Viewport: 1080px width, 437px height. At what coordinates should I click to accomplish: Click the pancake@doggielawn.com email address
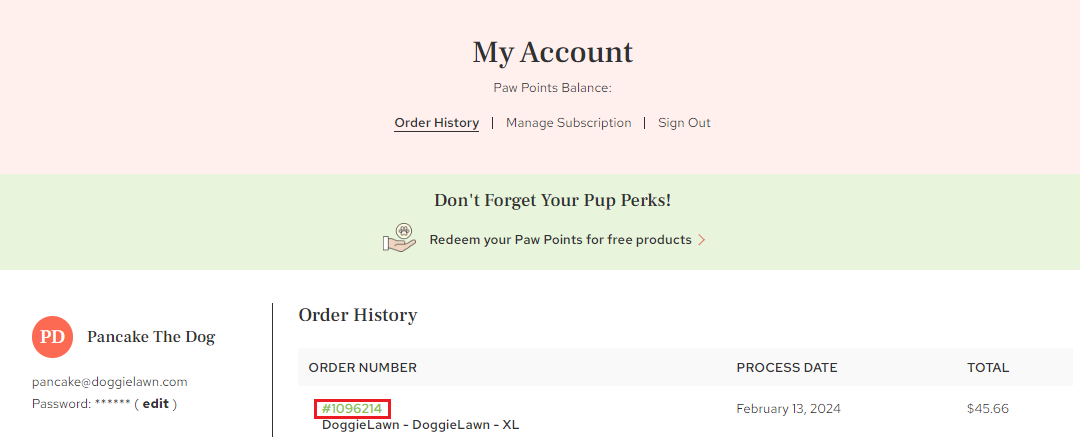point(110,382)
